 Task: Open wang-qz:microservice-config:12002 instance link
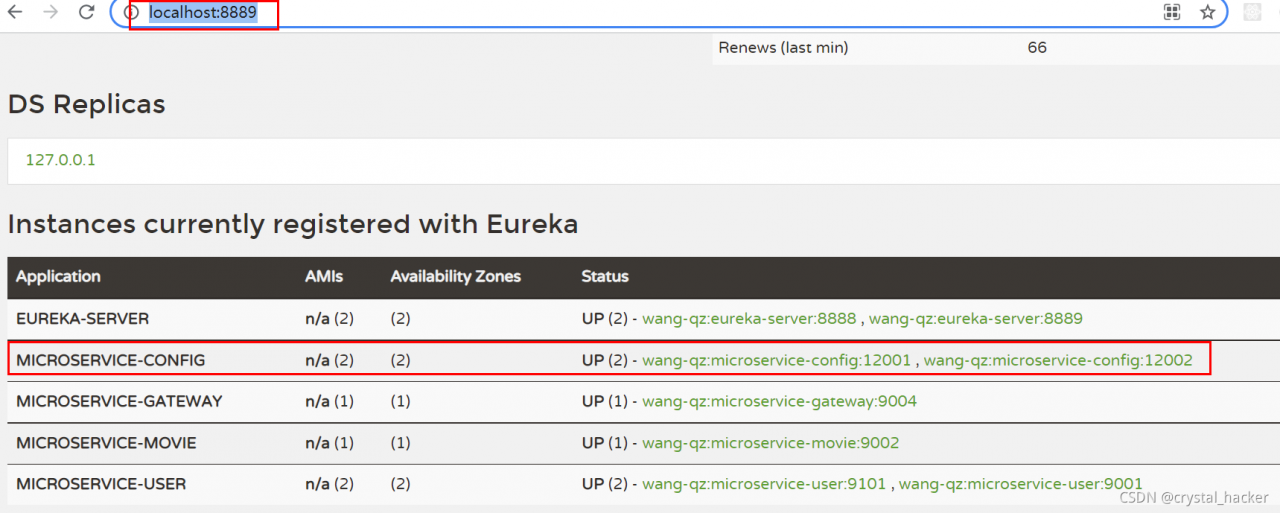[1058, 360]
